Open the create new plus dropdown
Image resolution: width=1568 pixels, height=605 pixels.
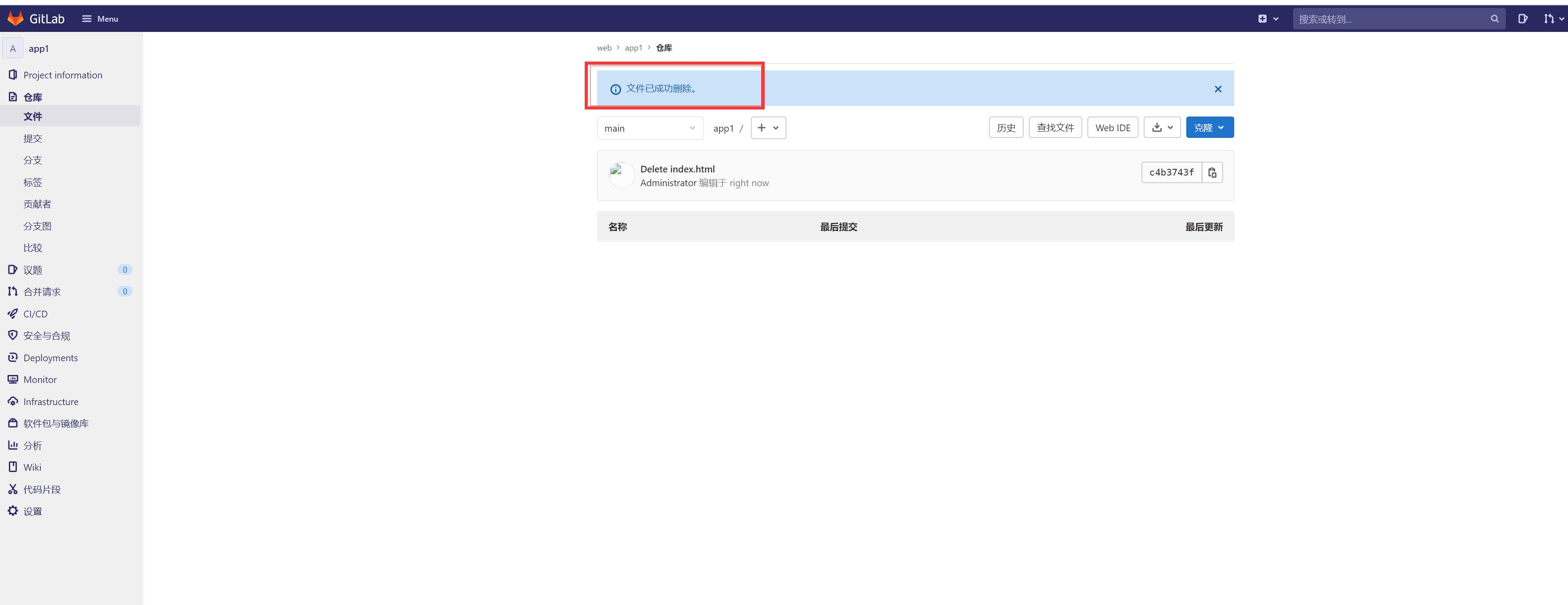coord(1268,19)
